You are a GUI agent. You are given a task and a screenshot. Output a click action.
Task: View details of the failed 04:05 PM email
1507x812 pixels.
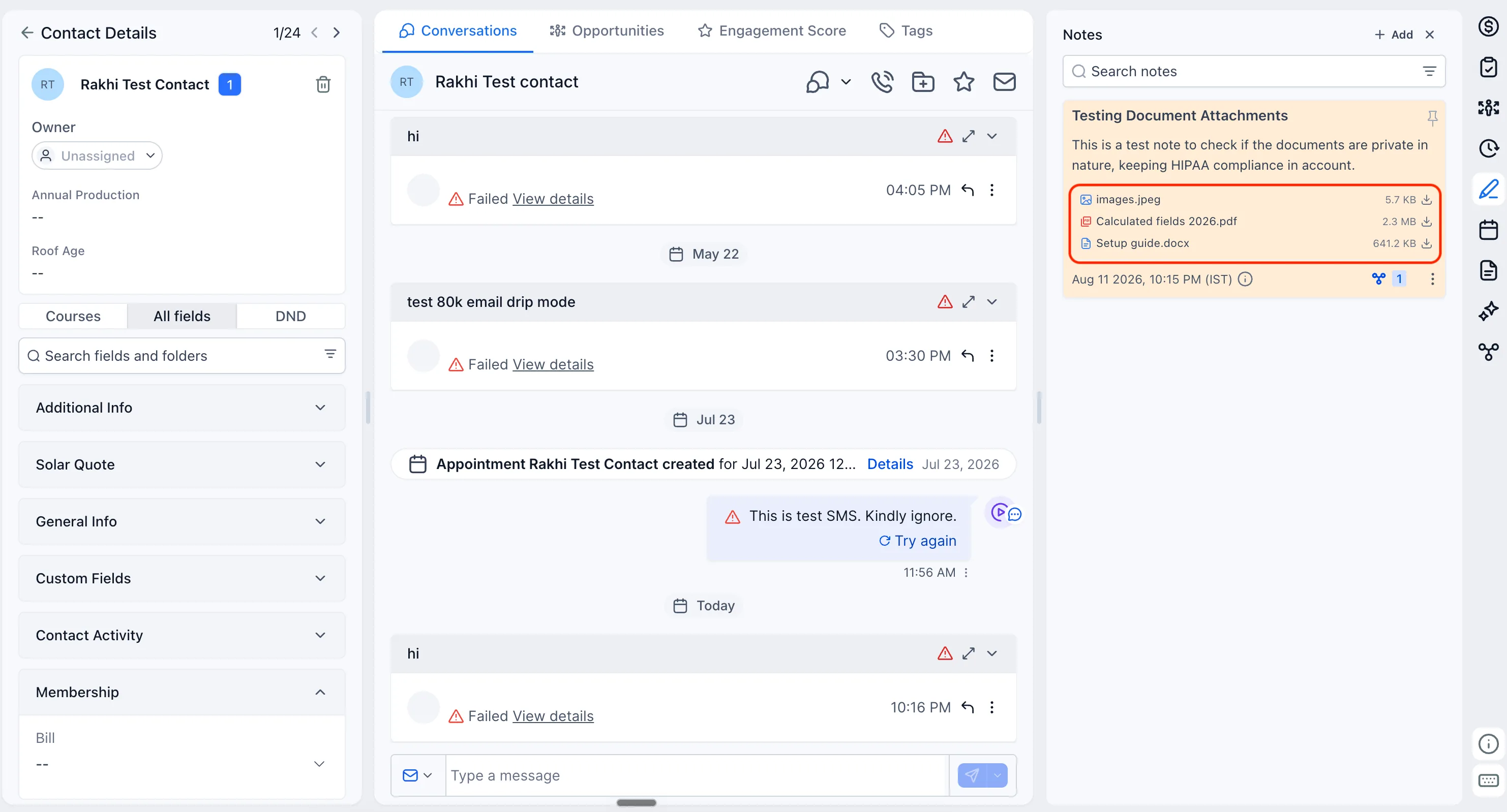pyautogui.click(x=553, y=199)
